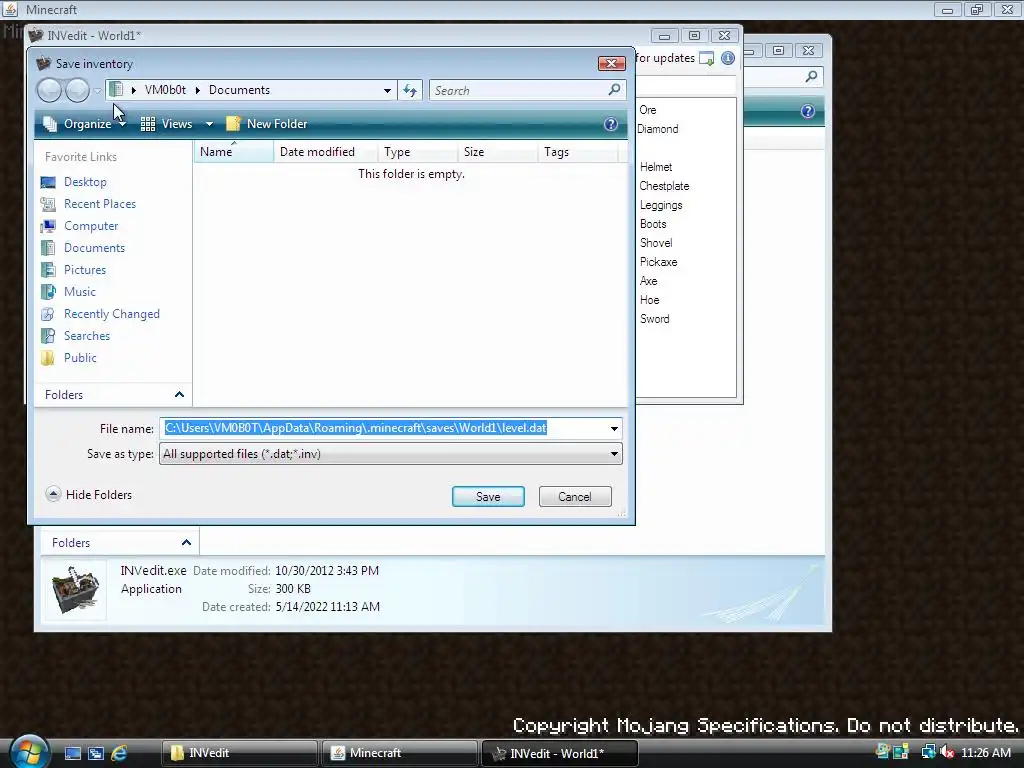Screen dimensions: 1024x768
Task: Open the Views button
Action: pyautogui.click(x=167, y=123)
